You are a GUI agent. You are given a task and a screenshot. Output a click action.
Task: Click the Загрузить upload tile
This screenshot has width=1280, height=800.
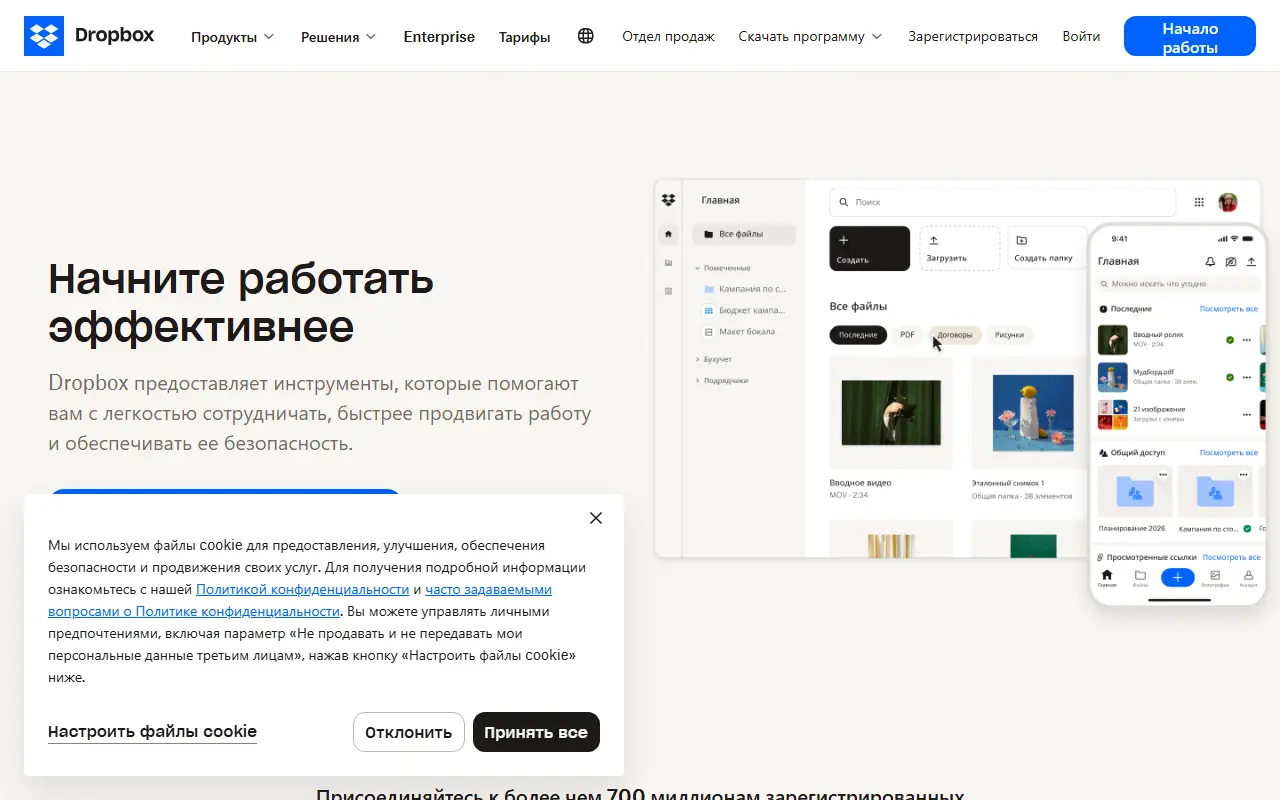coord(959,248)
